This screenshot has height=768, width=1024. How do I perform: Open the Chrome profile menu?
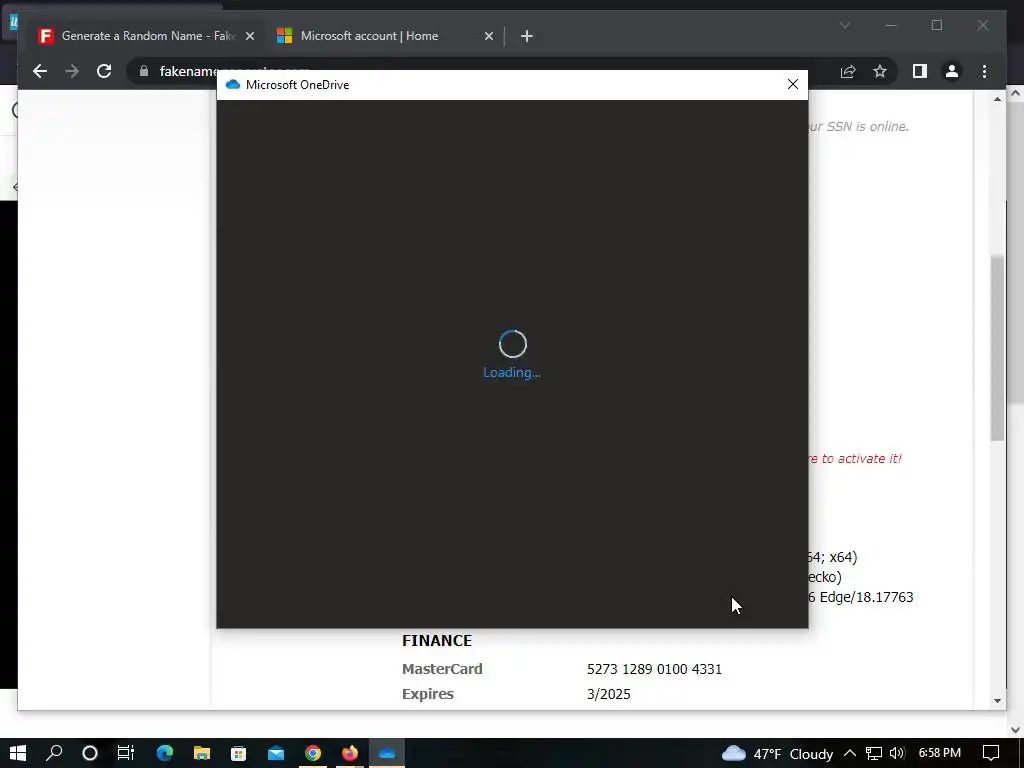click(952, 71)
